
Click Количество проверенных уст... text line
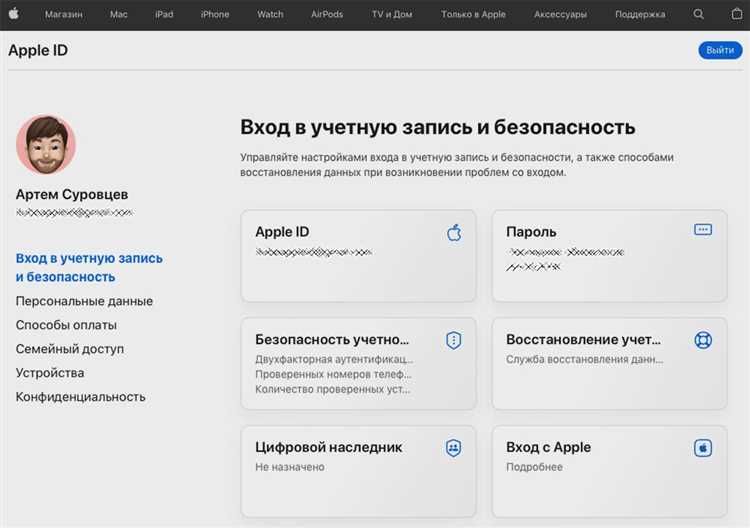(x=332, y=389)
